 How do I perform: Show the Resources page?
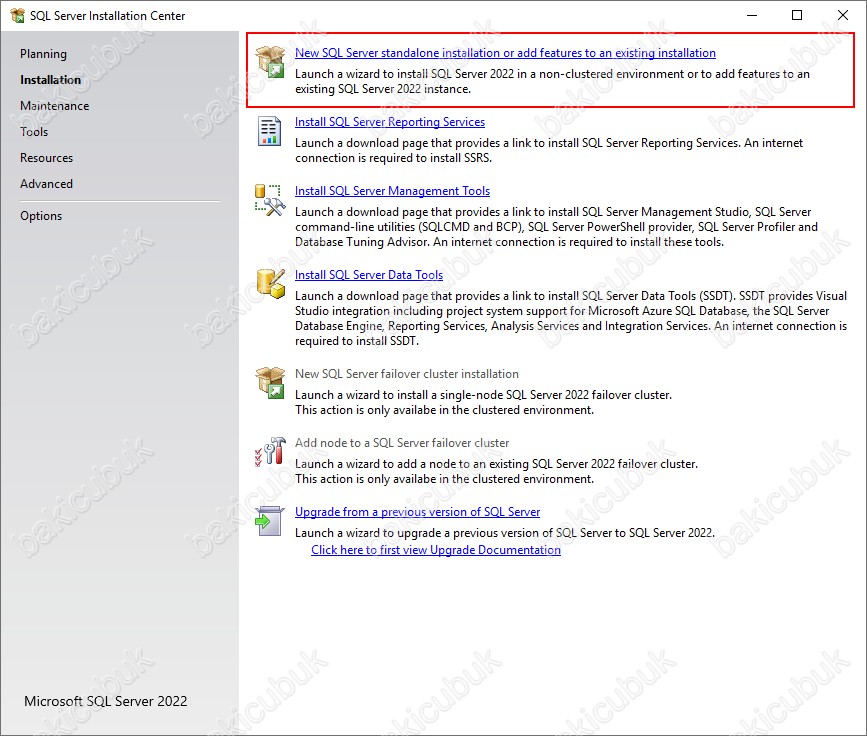pos(46,158)
